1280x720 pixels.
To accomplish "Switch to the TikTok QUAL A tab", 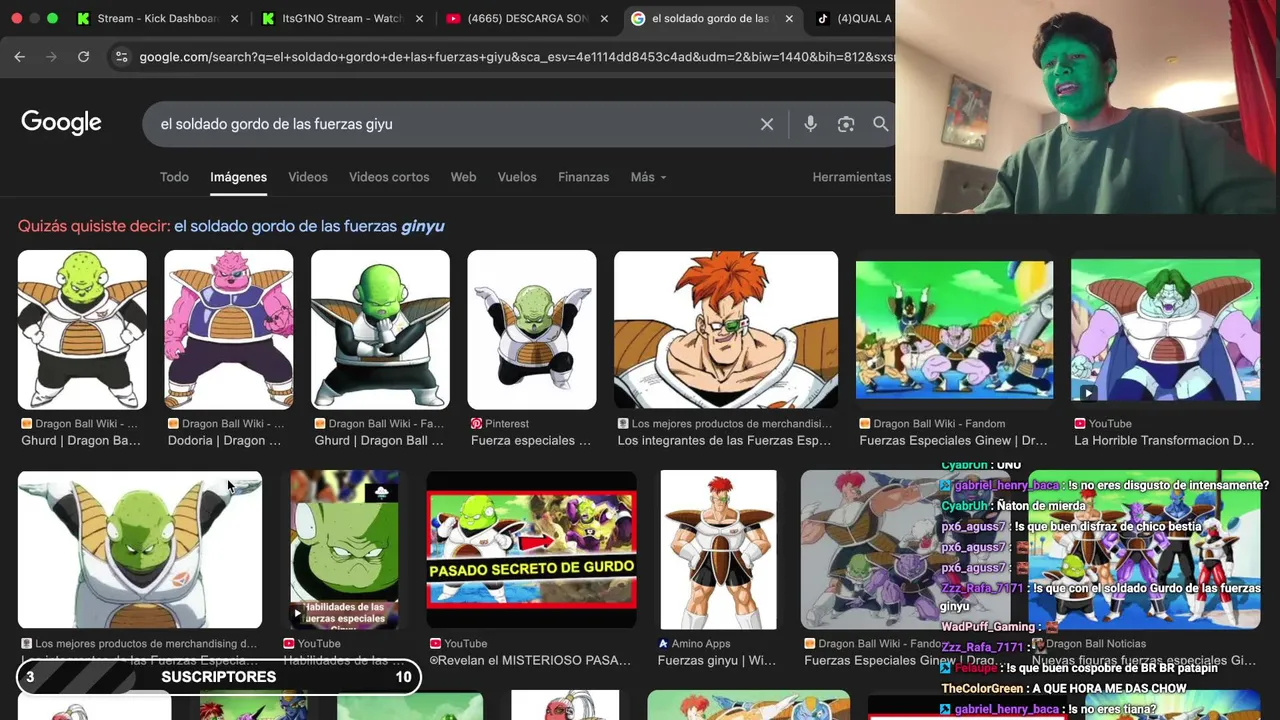I will pos(853,18).
